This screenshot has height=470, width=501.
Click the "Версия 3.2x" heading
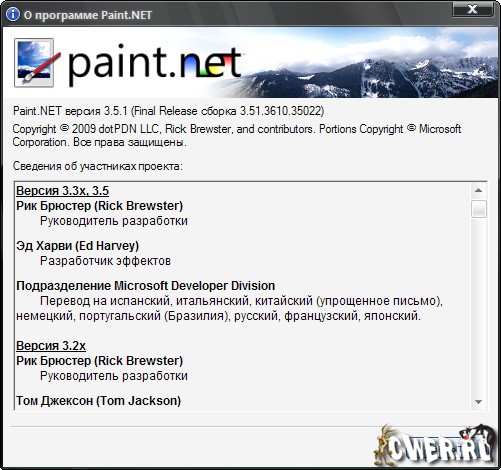point(51,346)
